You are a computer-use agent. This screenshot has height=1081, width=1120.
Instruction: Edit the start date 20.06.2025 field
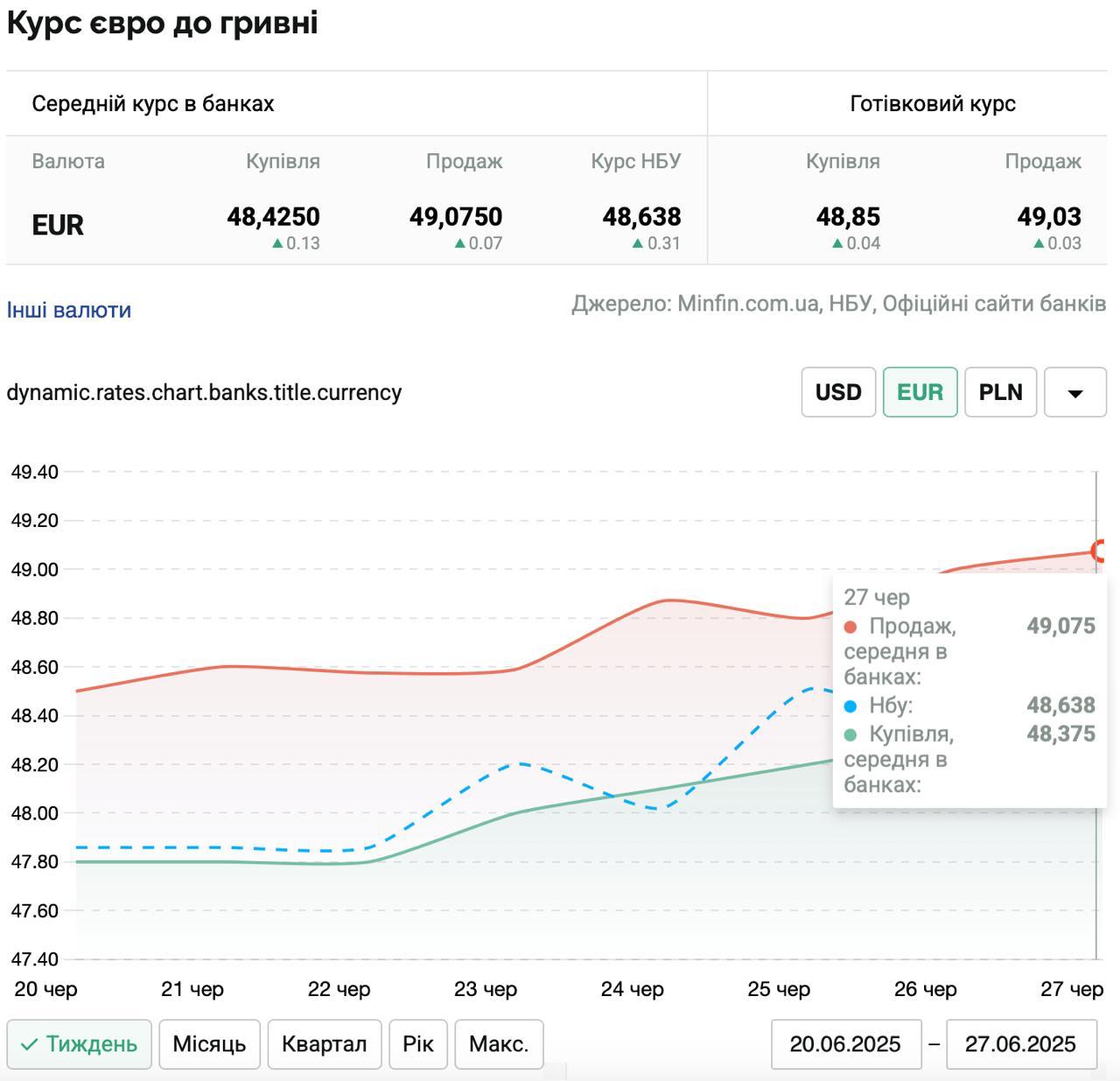845,1044
